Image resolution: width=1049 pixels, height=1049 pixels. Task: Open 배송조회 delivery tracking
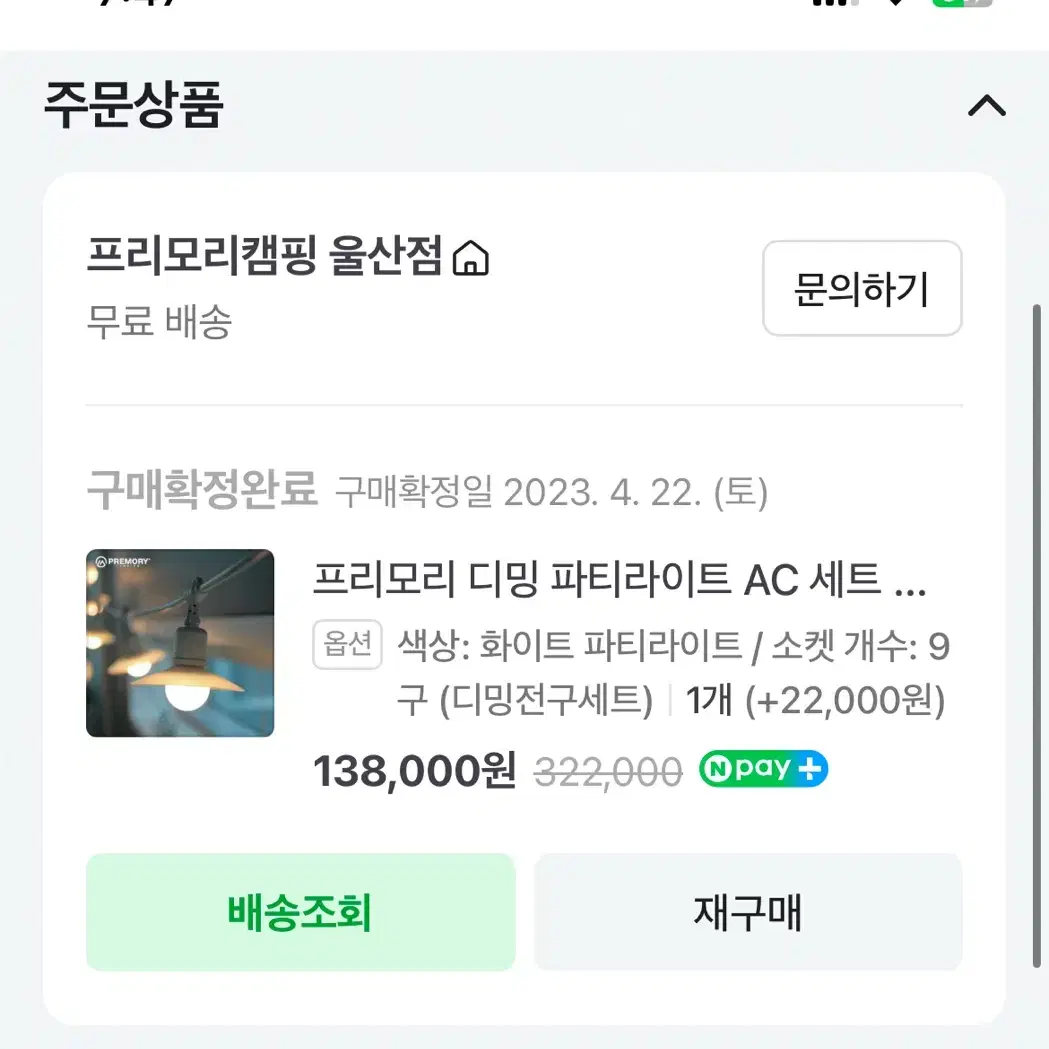click(x=300, y=911)
